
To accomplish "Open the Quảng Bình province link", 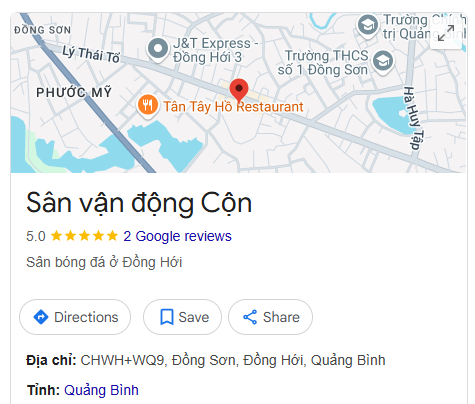I will click(x=101, y=390).
